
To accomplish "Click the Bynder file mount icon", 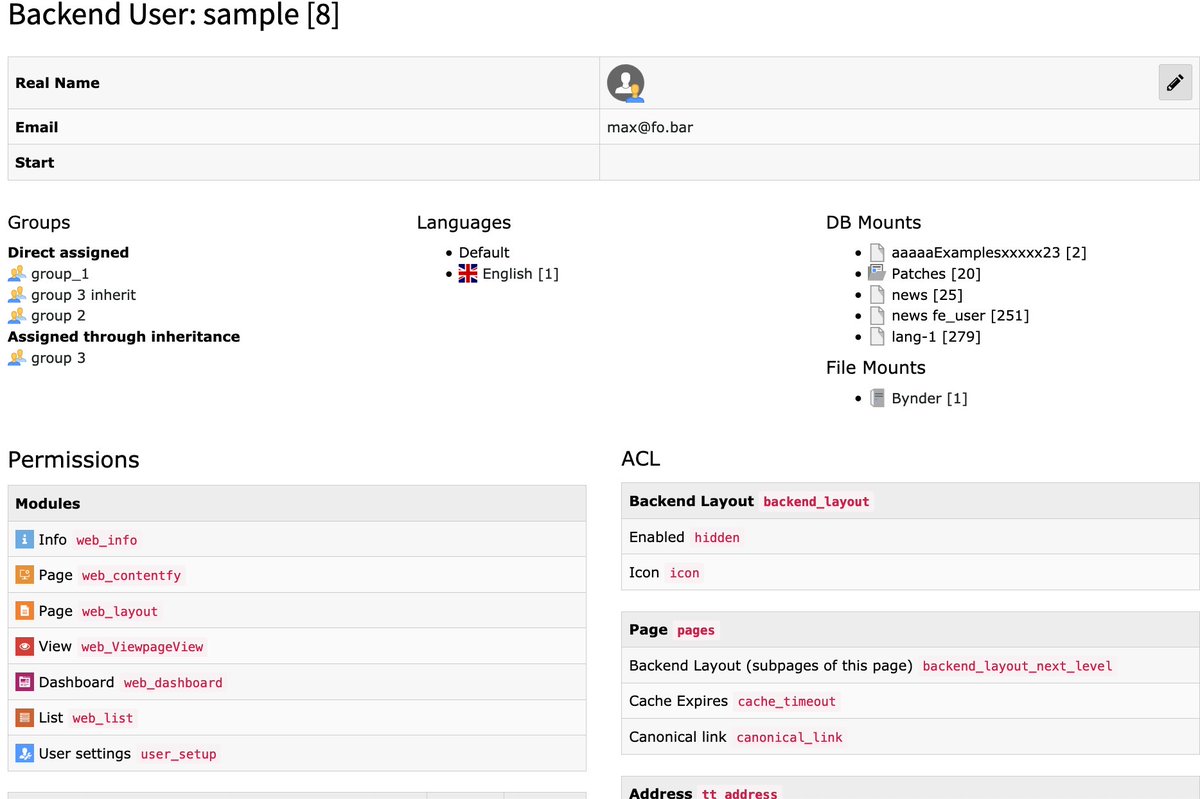I will 877,399.
